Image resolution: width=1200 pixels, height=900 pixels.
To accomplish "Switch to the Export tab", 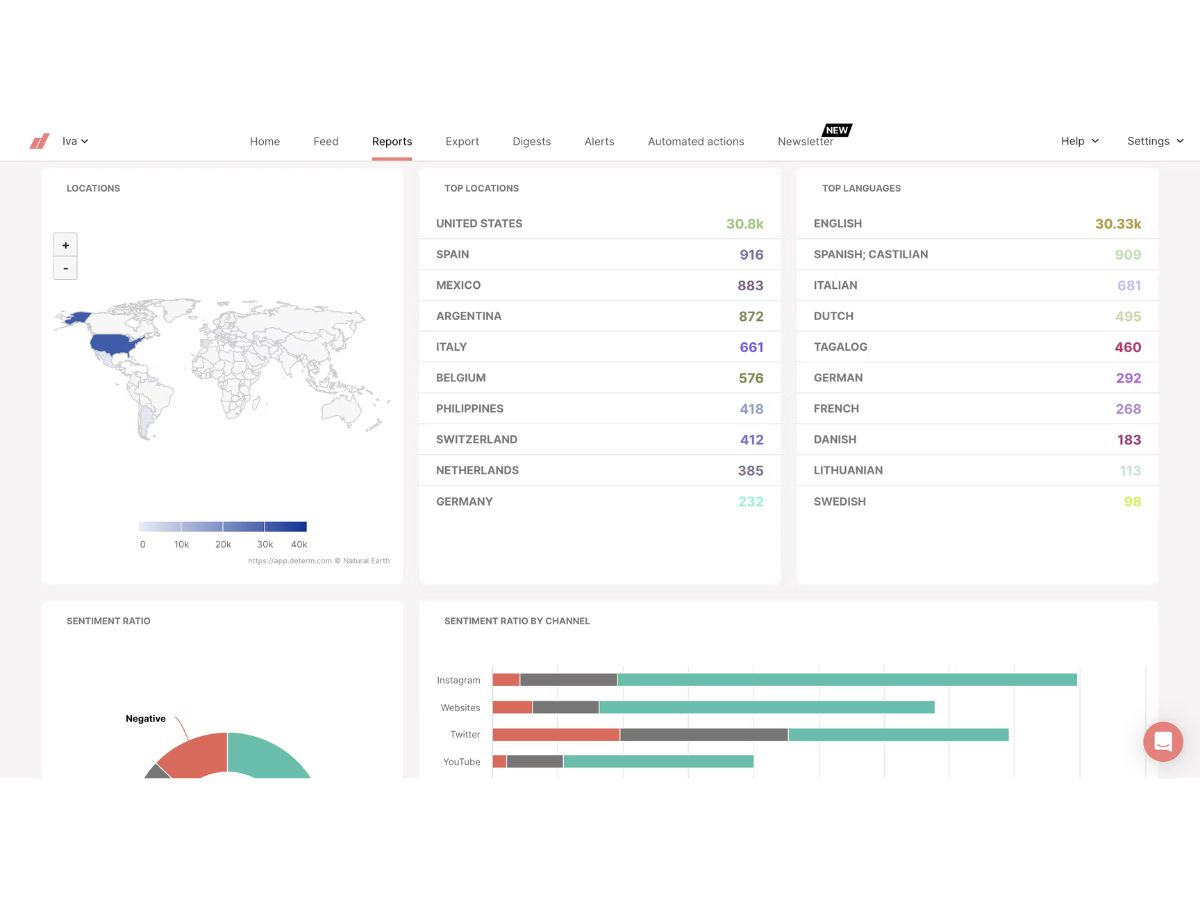I will (462, 141).
